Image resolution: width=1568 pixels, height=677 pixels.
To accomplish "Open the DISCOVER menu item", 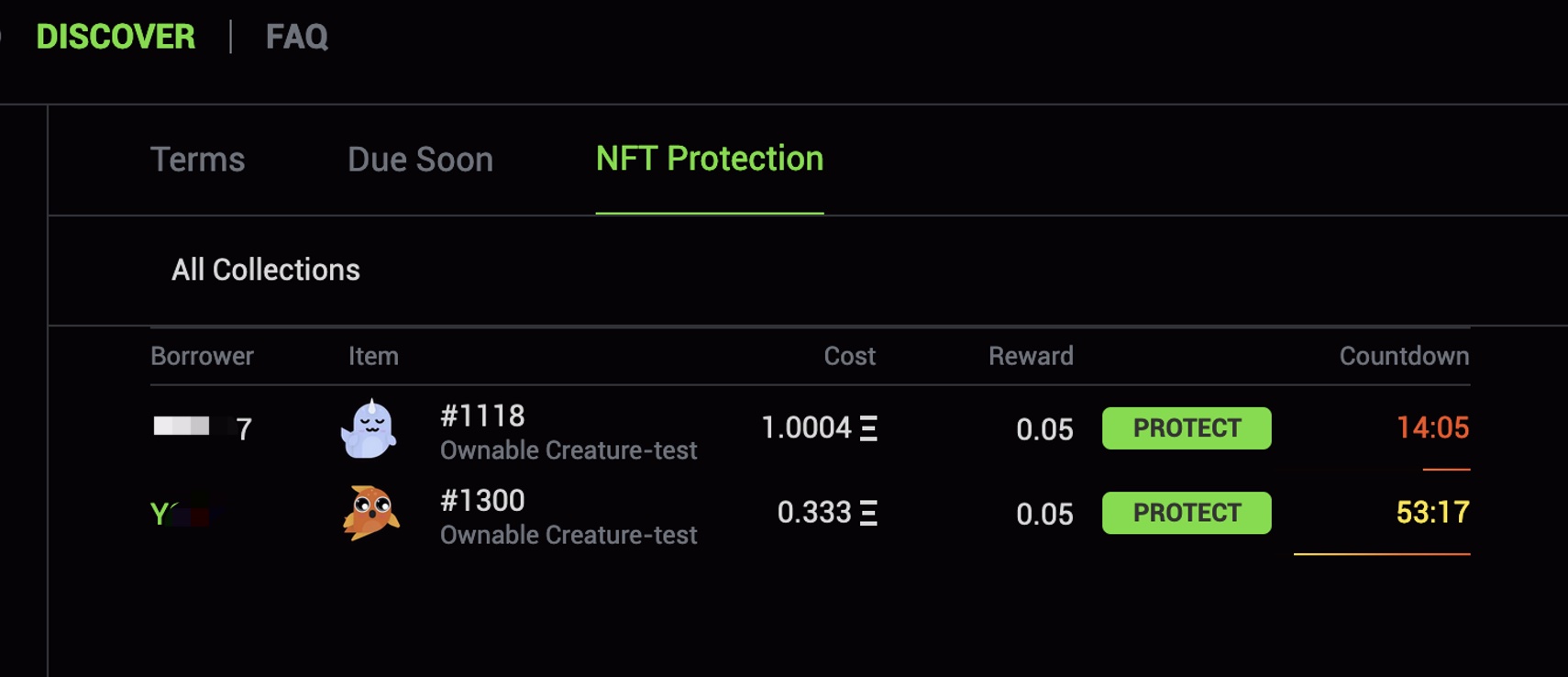I will [x=116, y=37].
